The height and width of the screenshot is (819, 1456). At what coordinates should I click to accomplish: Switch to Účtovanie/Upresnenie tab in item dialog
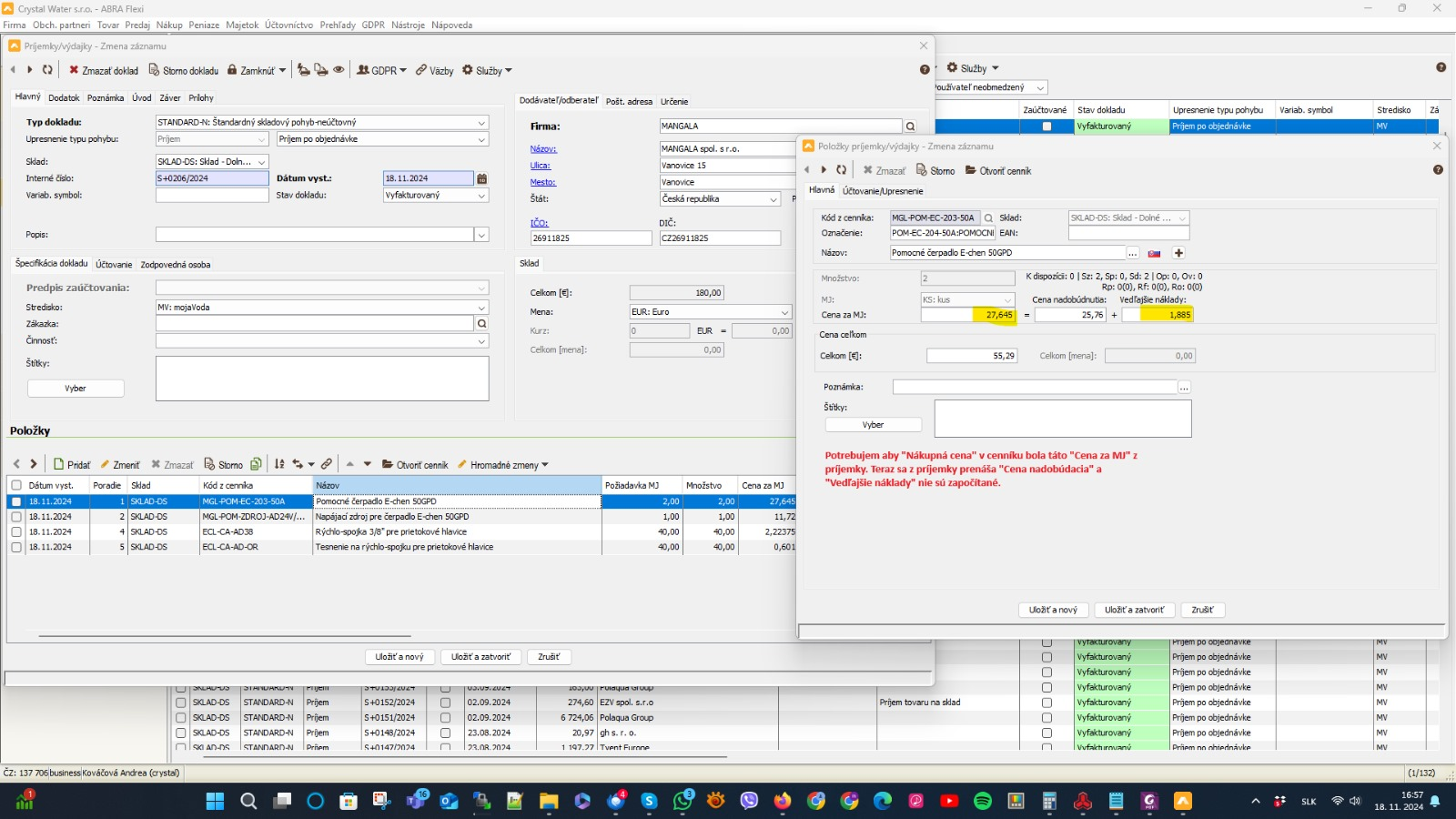[883, 191]
